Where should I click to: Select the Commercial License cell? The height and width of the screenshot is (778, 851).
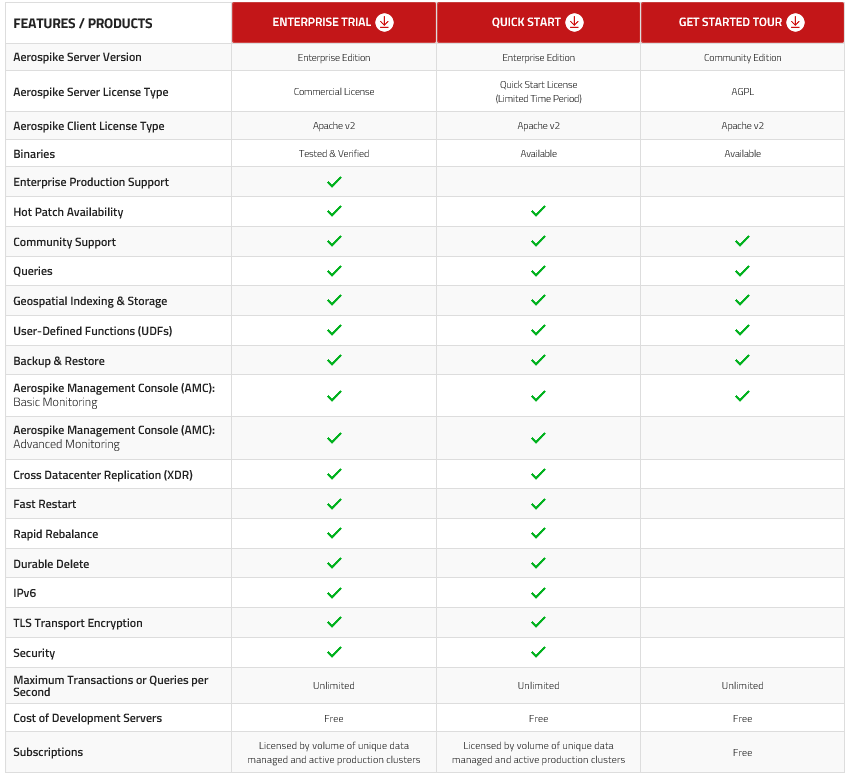[334, 92]
